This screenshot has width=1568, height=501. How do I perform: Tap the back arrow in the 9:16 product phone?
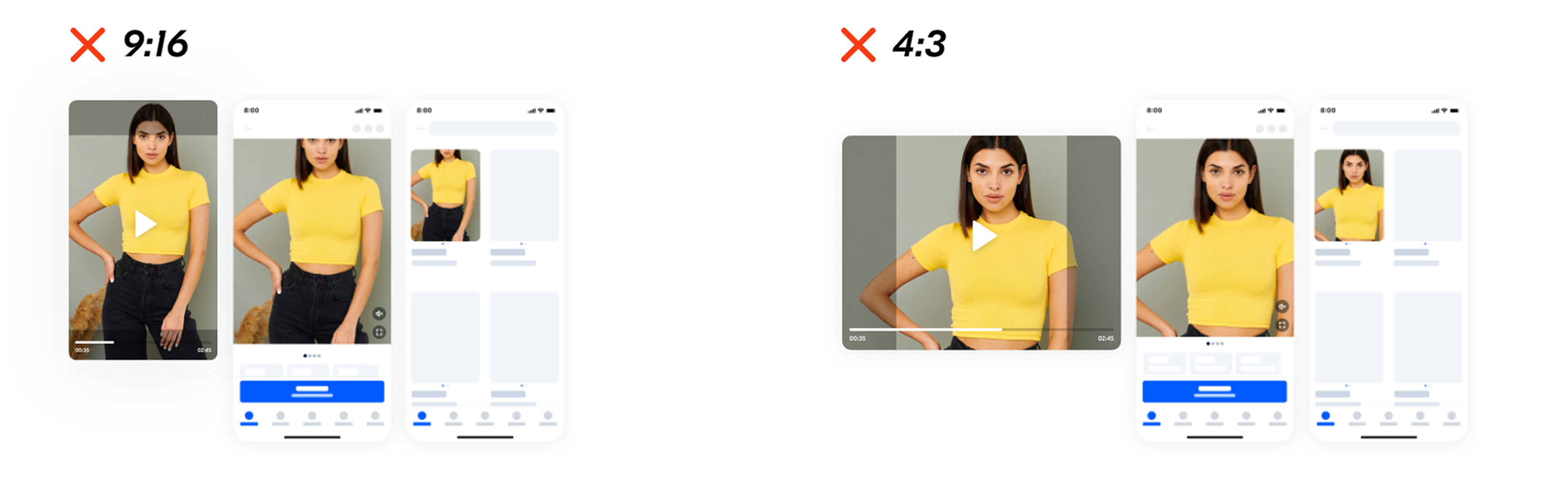(248, 128)
